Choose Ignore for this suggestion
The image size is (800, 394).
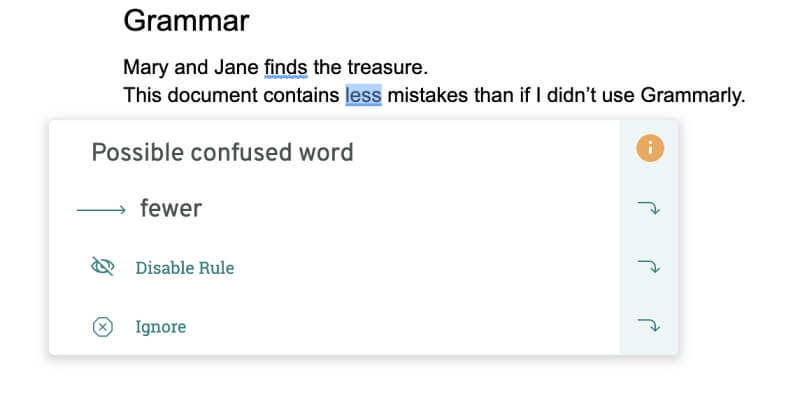tap(161, 327)
